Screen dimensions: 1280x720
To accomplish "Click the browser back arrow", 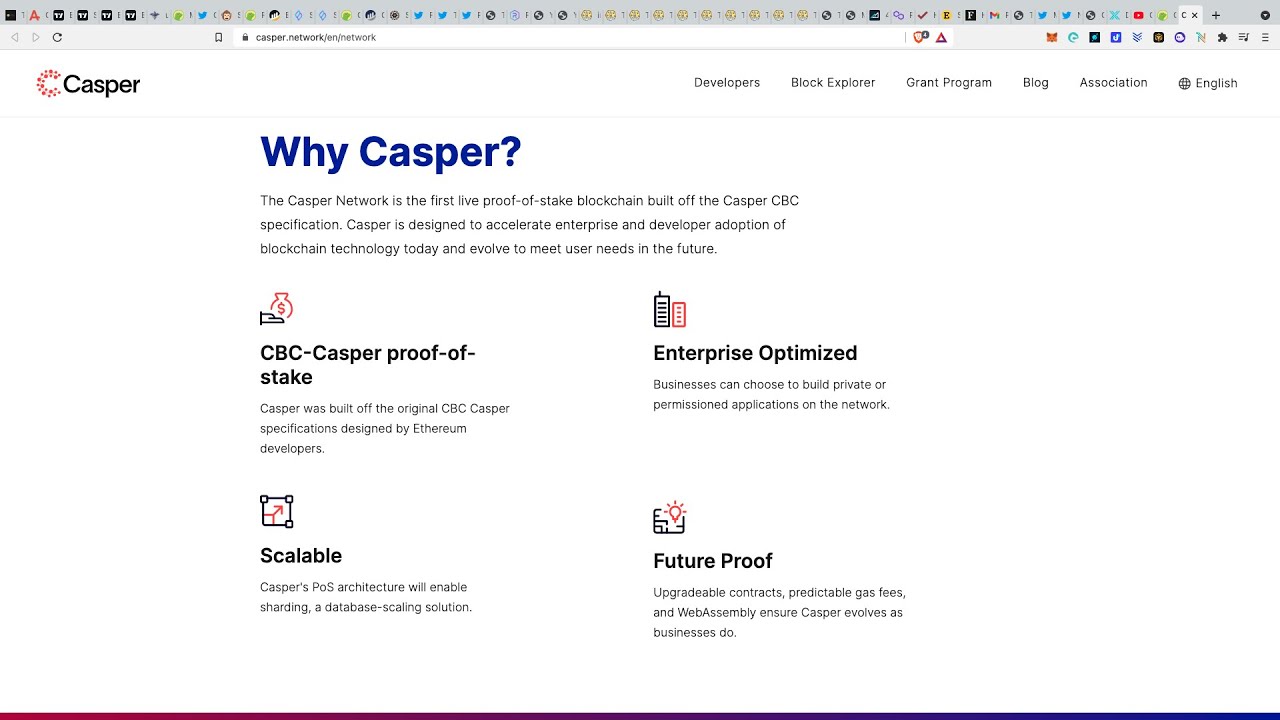I will tap(15, 37).
